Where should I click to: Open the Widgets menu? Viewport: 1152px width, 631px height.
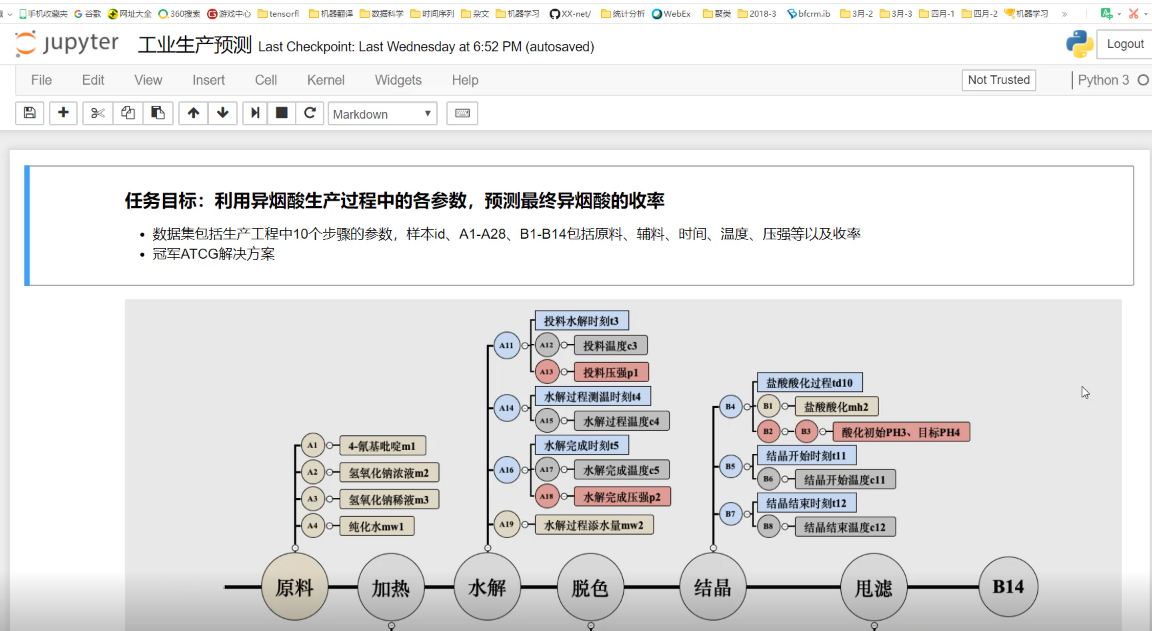coord(398,80)
